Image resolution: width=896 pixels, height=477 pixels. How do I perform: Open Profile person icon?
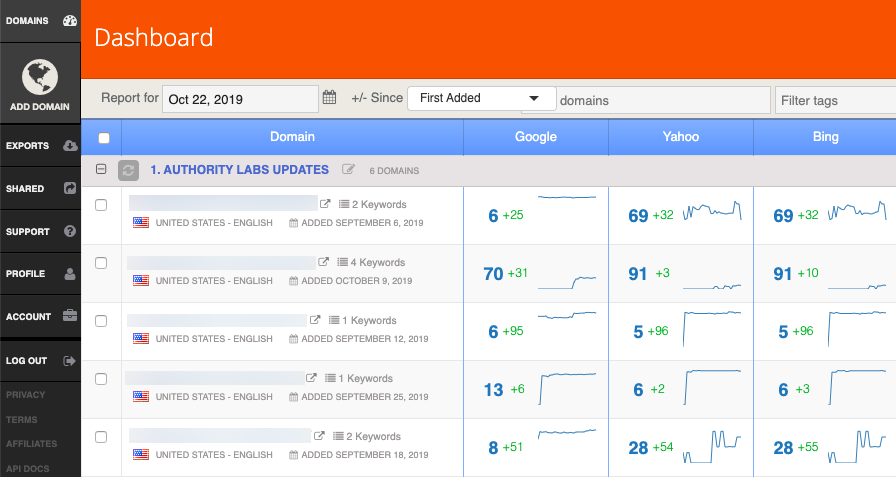(70, 274)
